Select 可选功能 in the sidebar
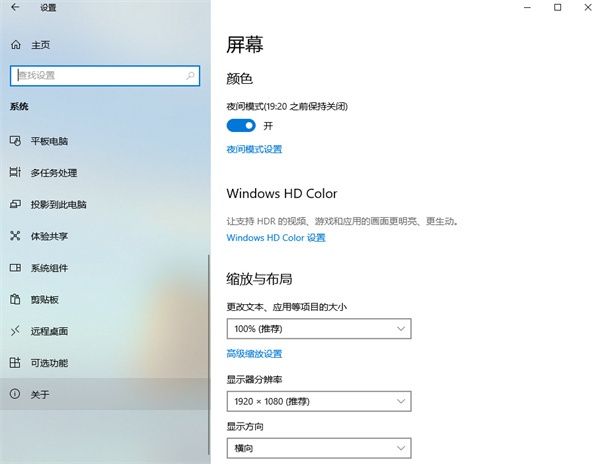 (x=104, y=363)
